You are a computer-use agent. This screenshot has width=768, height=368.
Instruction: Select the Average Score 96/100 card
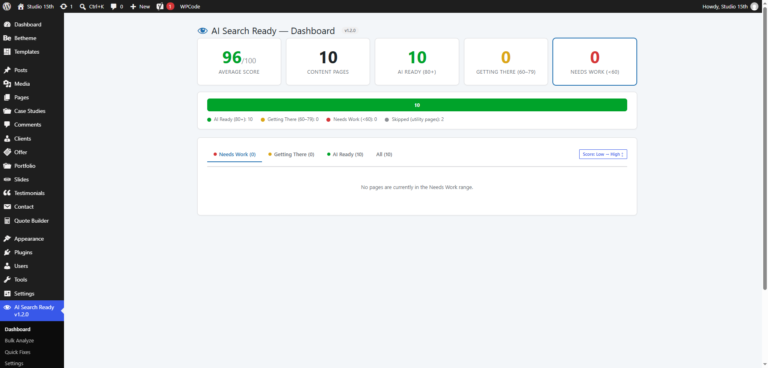[239, 62]
